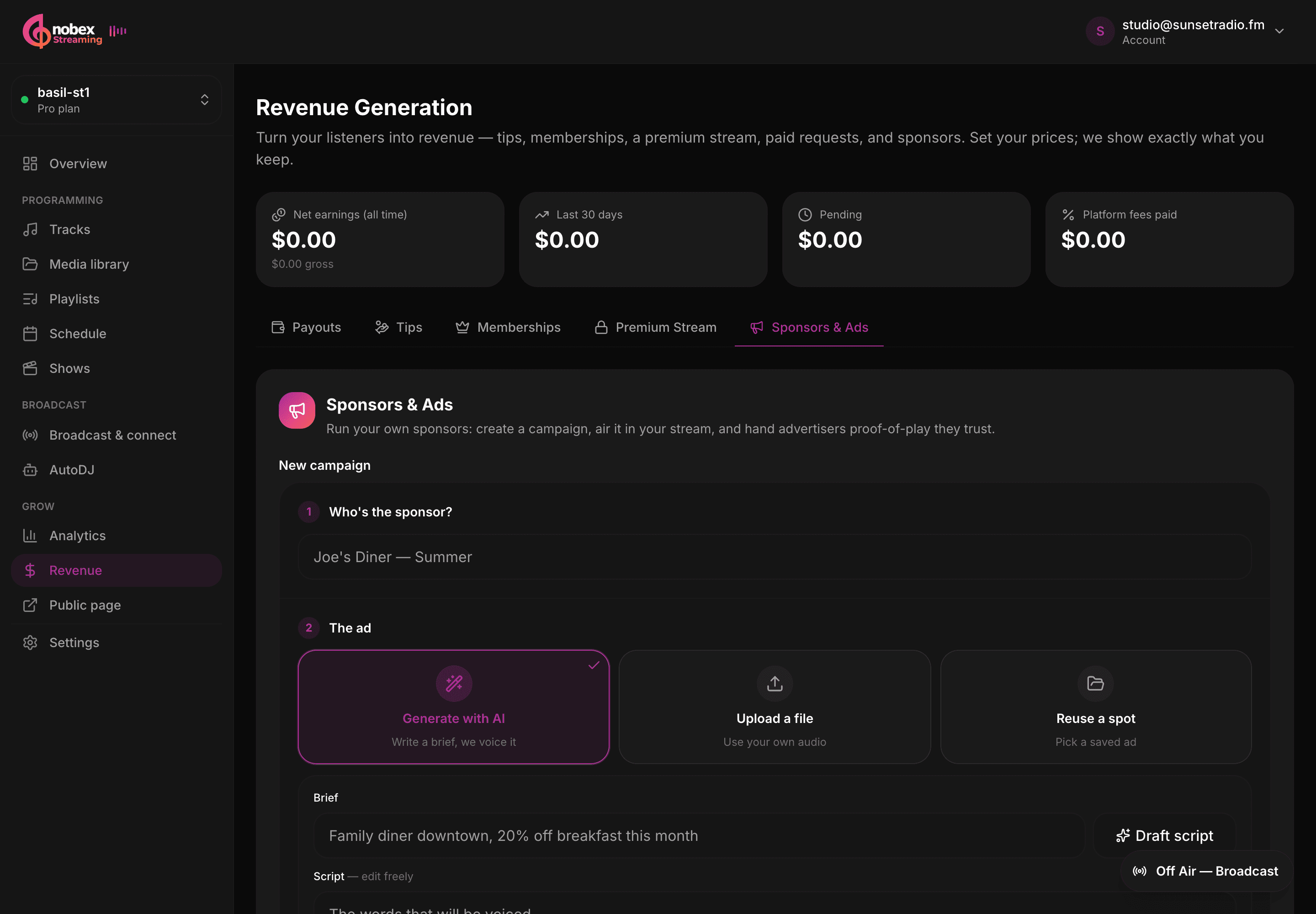Open the Memberships tab
This screenshot has height=914, width=1316.
tap(508, 327)
